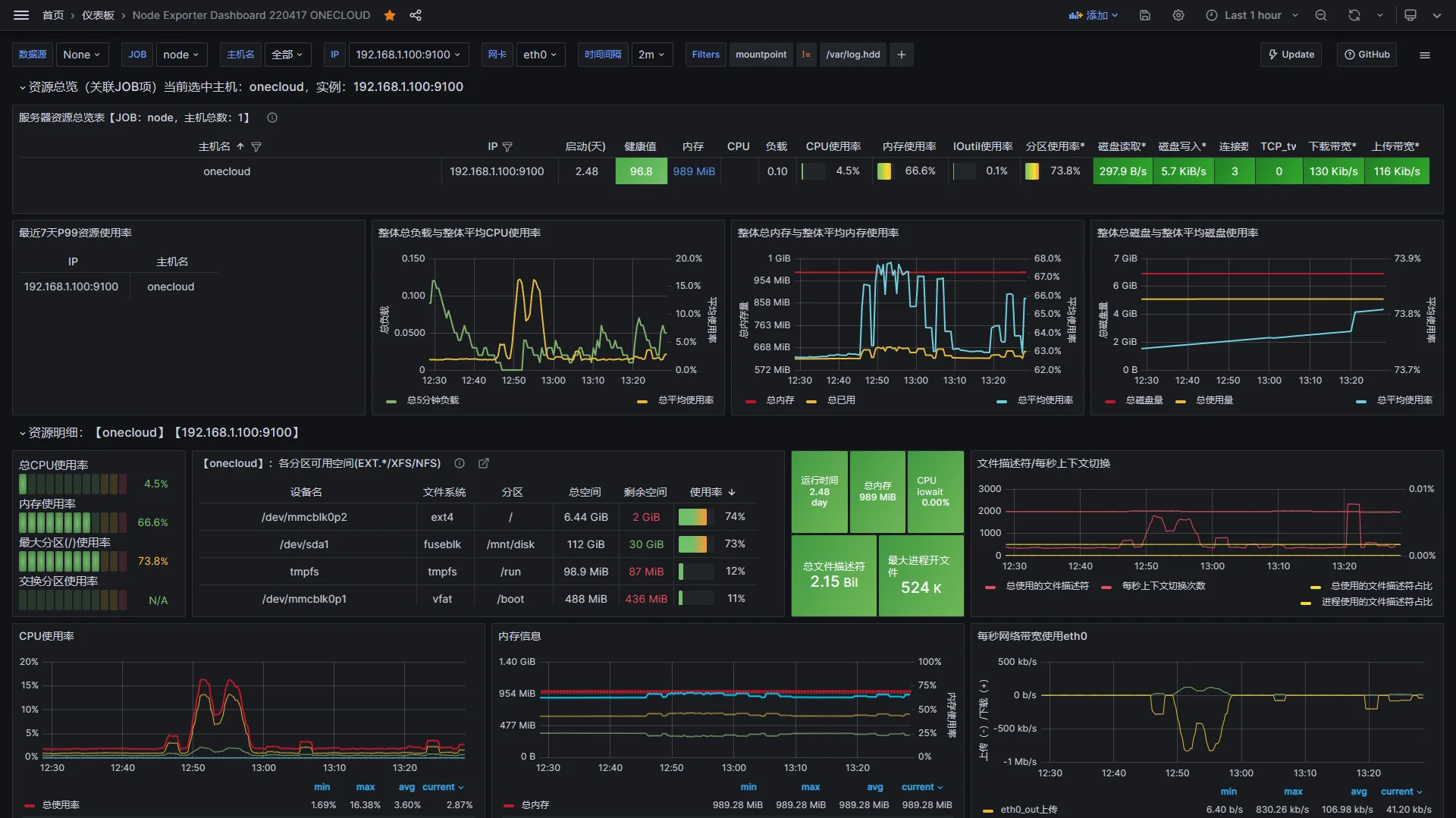The image size is (1456, 818).
Task: Toggle 总5分钟负载 legend series
Action: tap(433, 400)
